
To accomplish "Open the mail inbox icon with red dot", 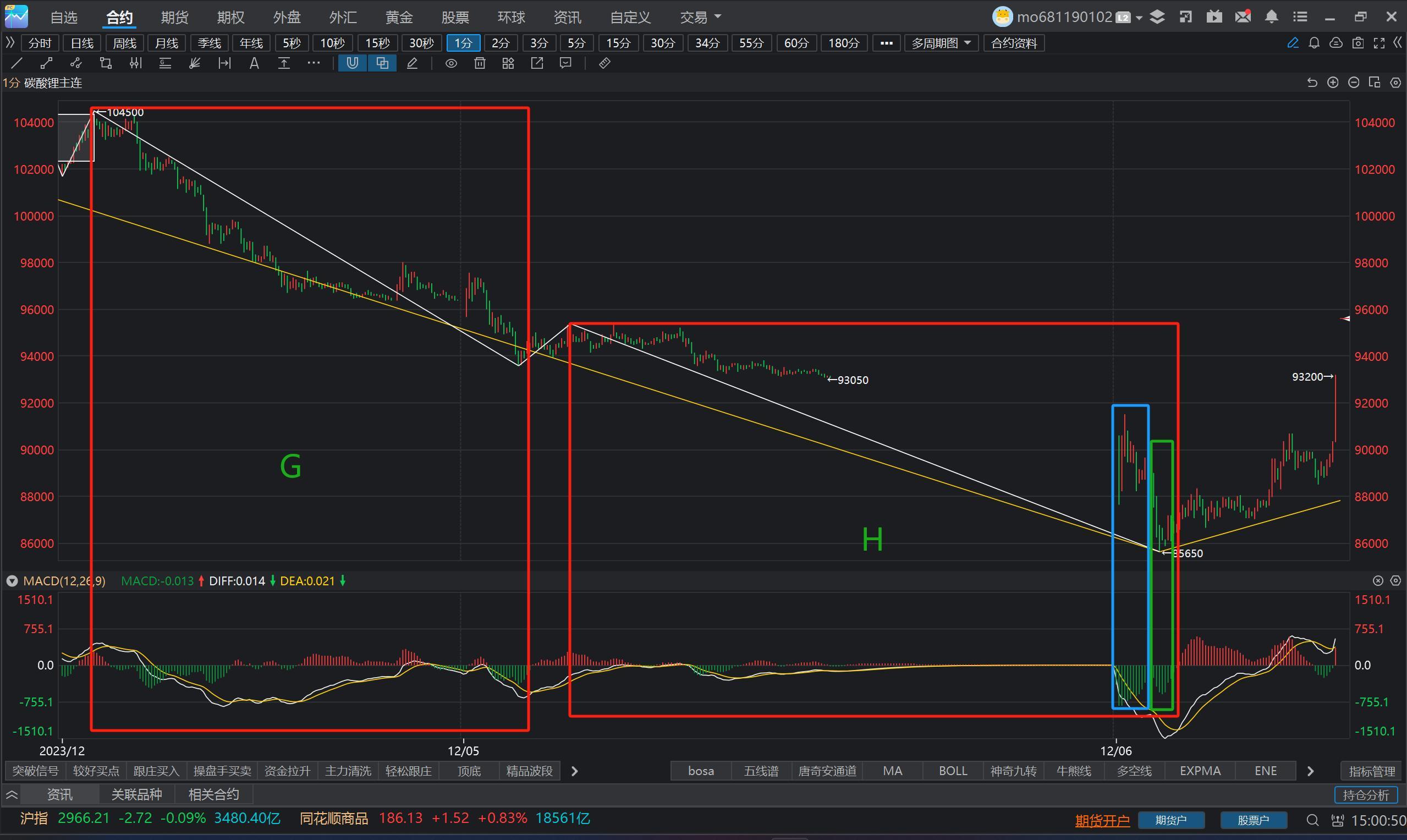I will point(1243,17).
